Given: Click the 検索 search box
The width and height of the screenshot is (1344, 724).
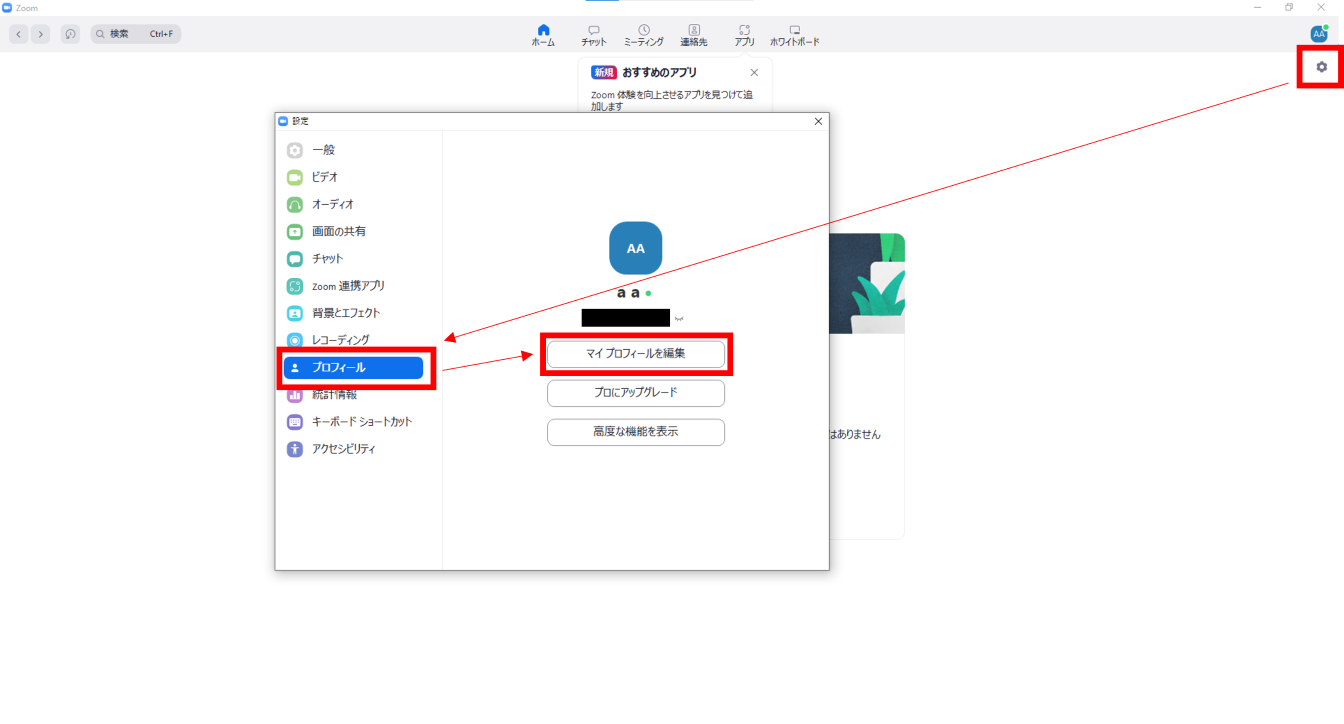Looking at the screenshot, I should coord(136,34).
